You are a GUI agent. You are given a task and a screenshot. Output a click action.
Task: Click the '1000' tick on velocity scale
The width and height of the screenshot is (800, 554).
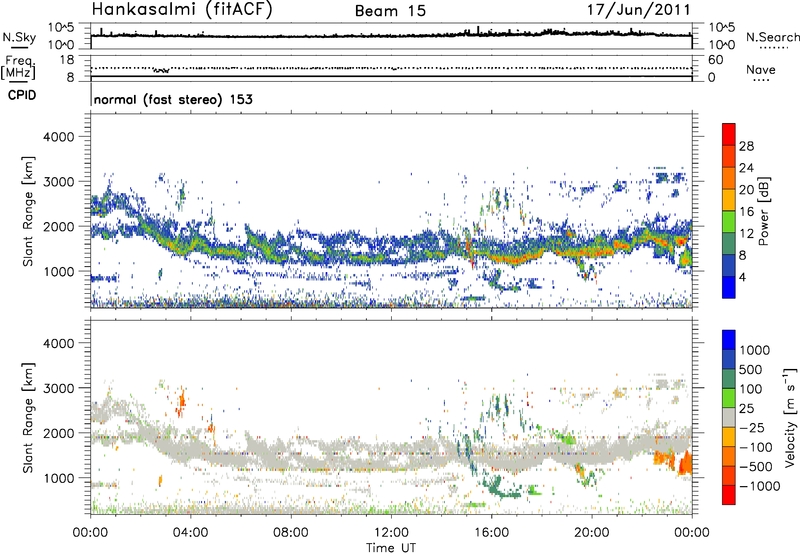755,350
